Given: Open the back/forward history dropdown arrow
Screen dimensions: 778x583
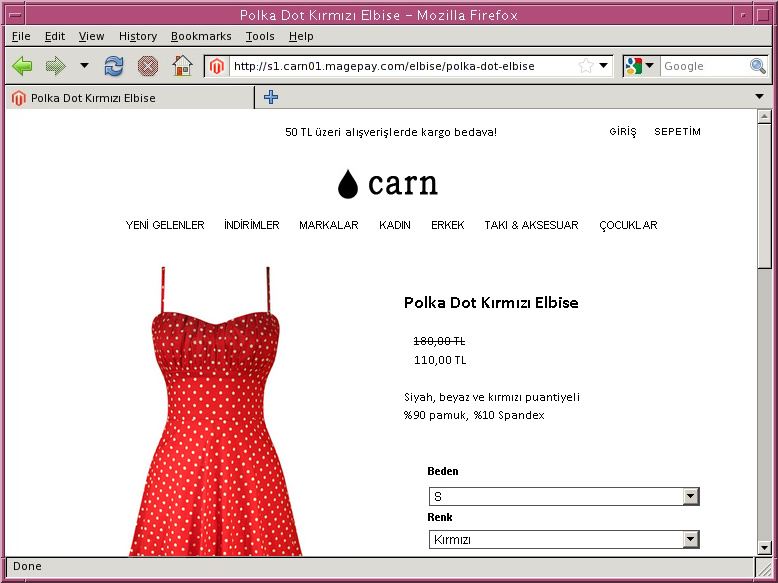Looking at the screenshot, I should pyautogui.click(x=84, y=65).
